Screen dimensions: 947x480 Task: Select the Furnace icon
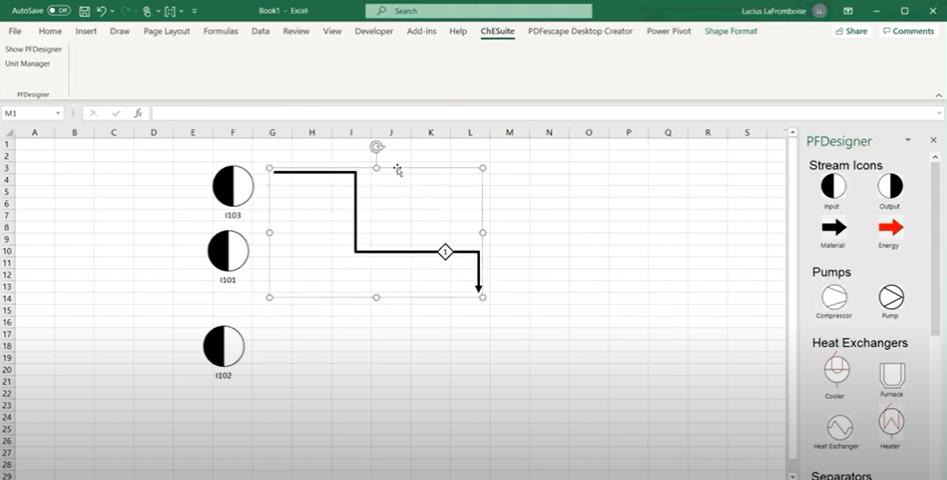point(892,375)
